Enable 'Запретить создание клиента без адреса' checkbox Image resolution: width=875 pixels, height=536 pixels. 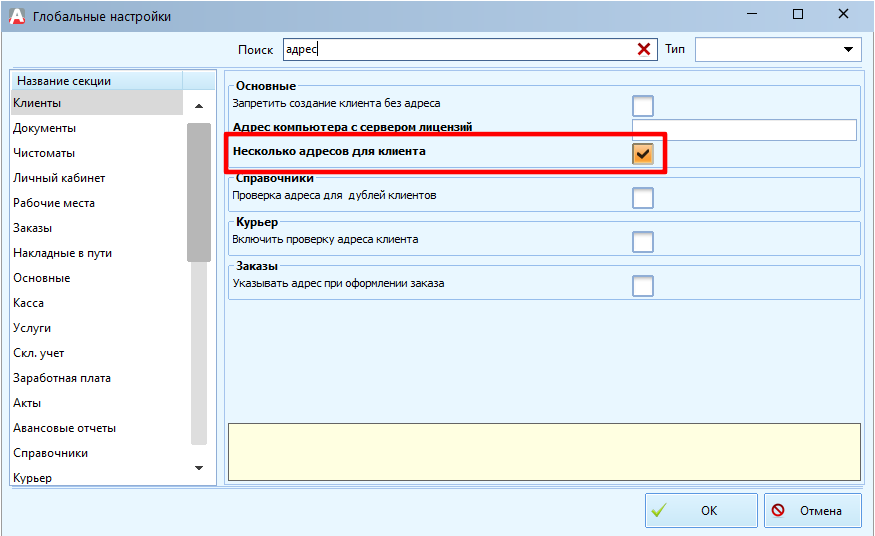point(642,105)
